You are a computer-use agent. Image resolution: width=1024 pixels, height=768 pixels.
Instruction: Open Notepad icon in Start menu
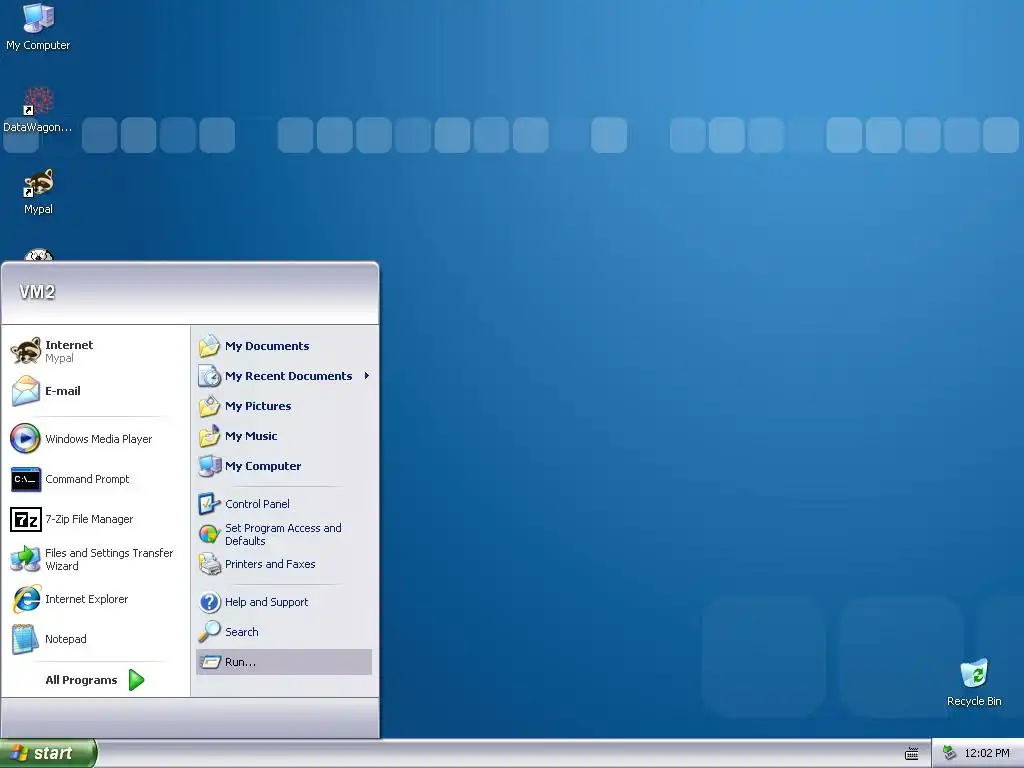click(x=26, y=639)
